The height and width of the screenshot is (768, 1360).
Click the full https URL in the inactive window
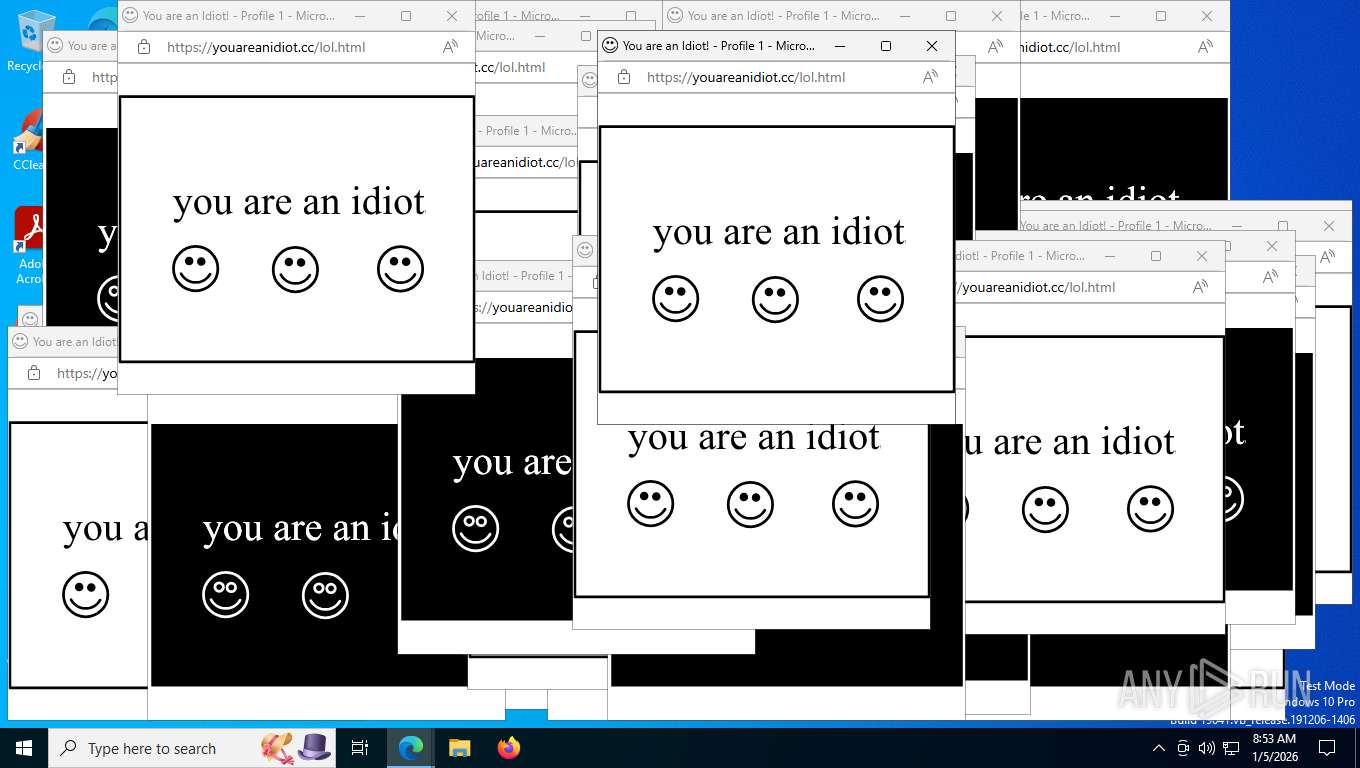coord(266,47)
